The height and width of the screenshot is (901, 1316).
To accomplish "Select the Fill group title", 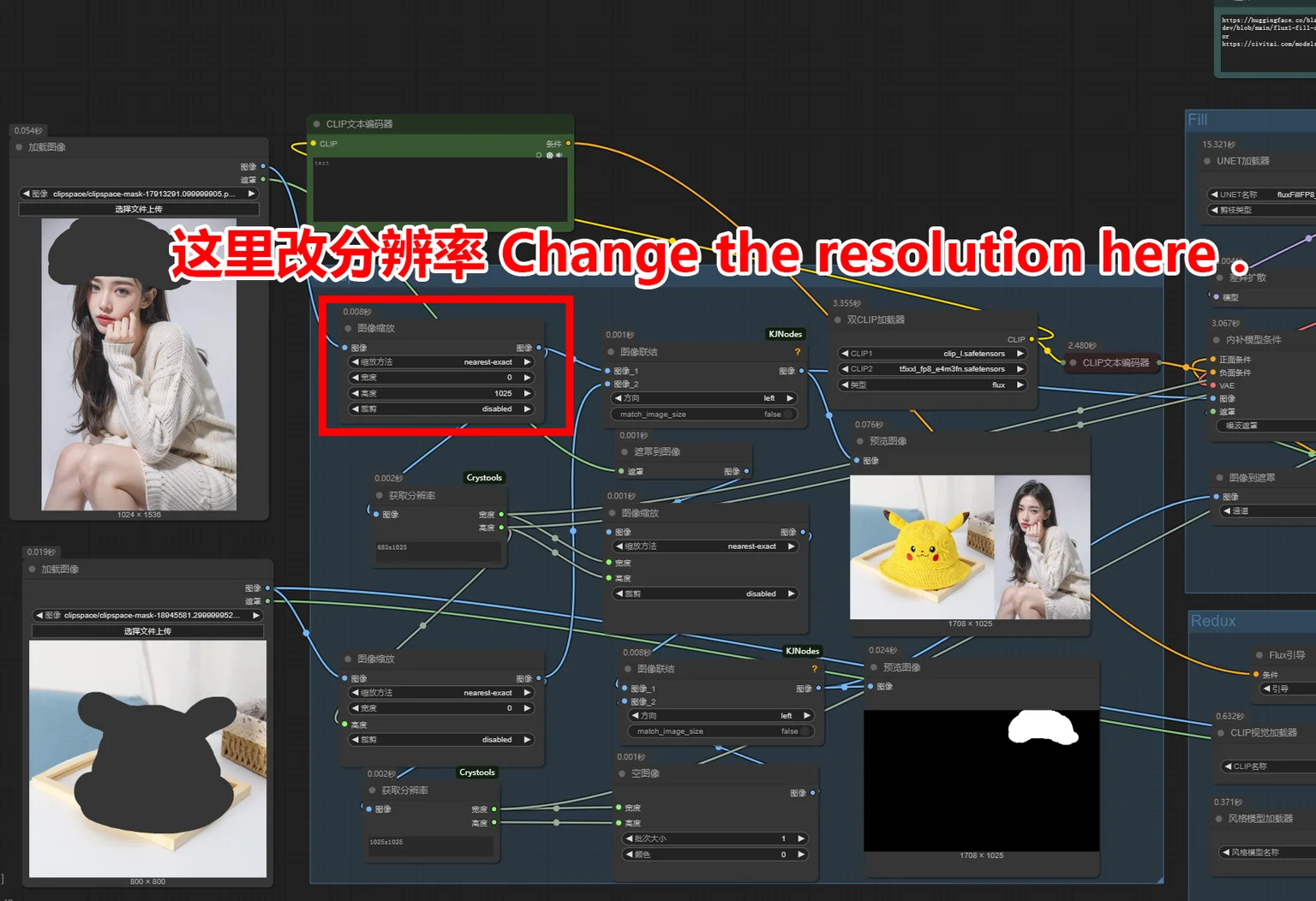I will [1198, 120].
